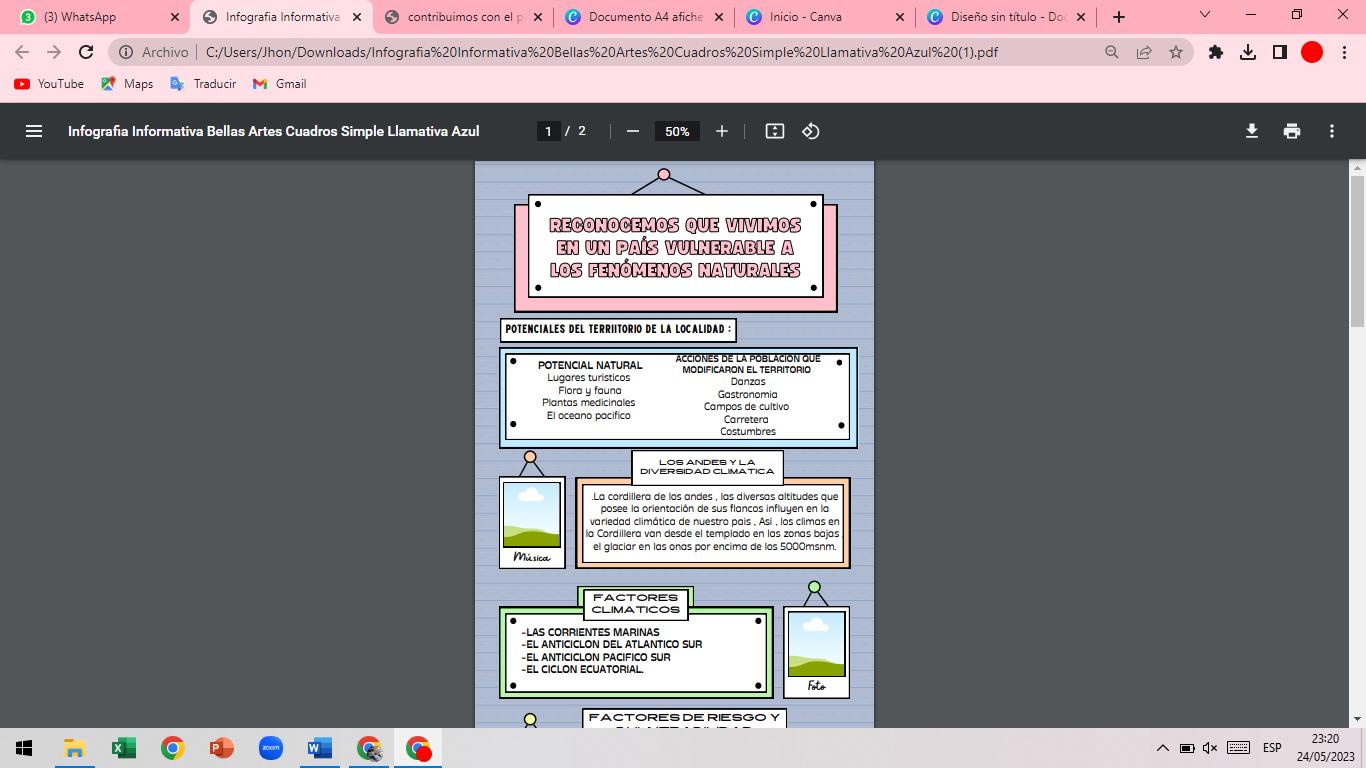This screenshot has width=1366, height=768.
Task: Bookmark this tab with the star
Action: click(1176, 52)
